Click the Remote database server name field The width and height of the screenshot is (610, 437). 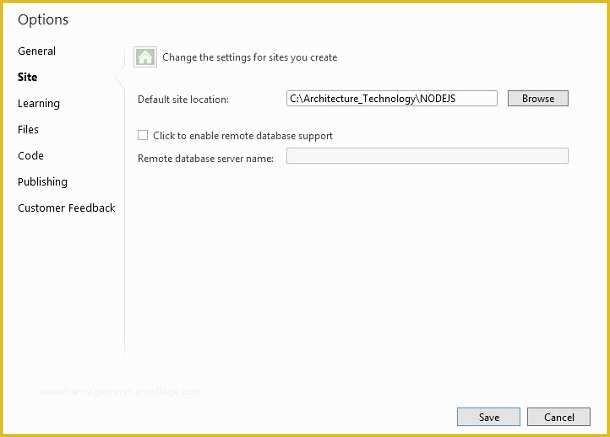point(427,156)
